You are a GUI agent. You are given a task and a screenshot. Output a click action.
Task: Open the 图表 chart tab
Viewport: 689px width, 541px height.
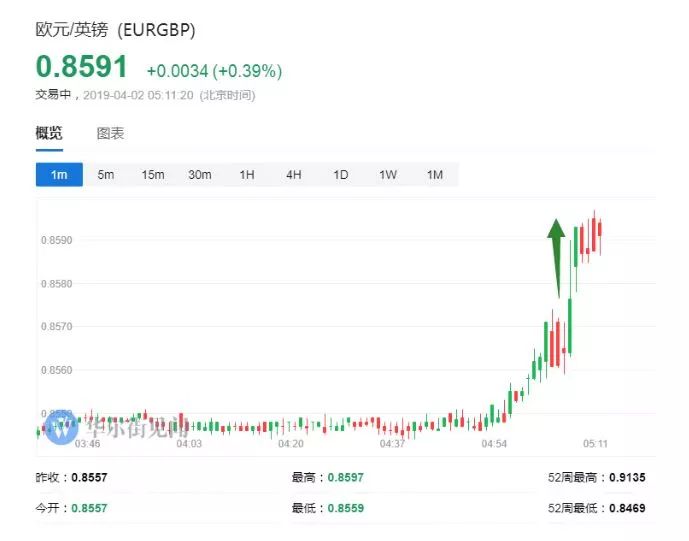(110, 133)
